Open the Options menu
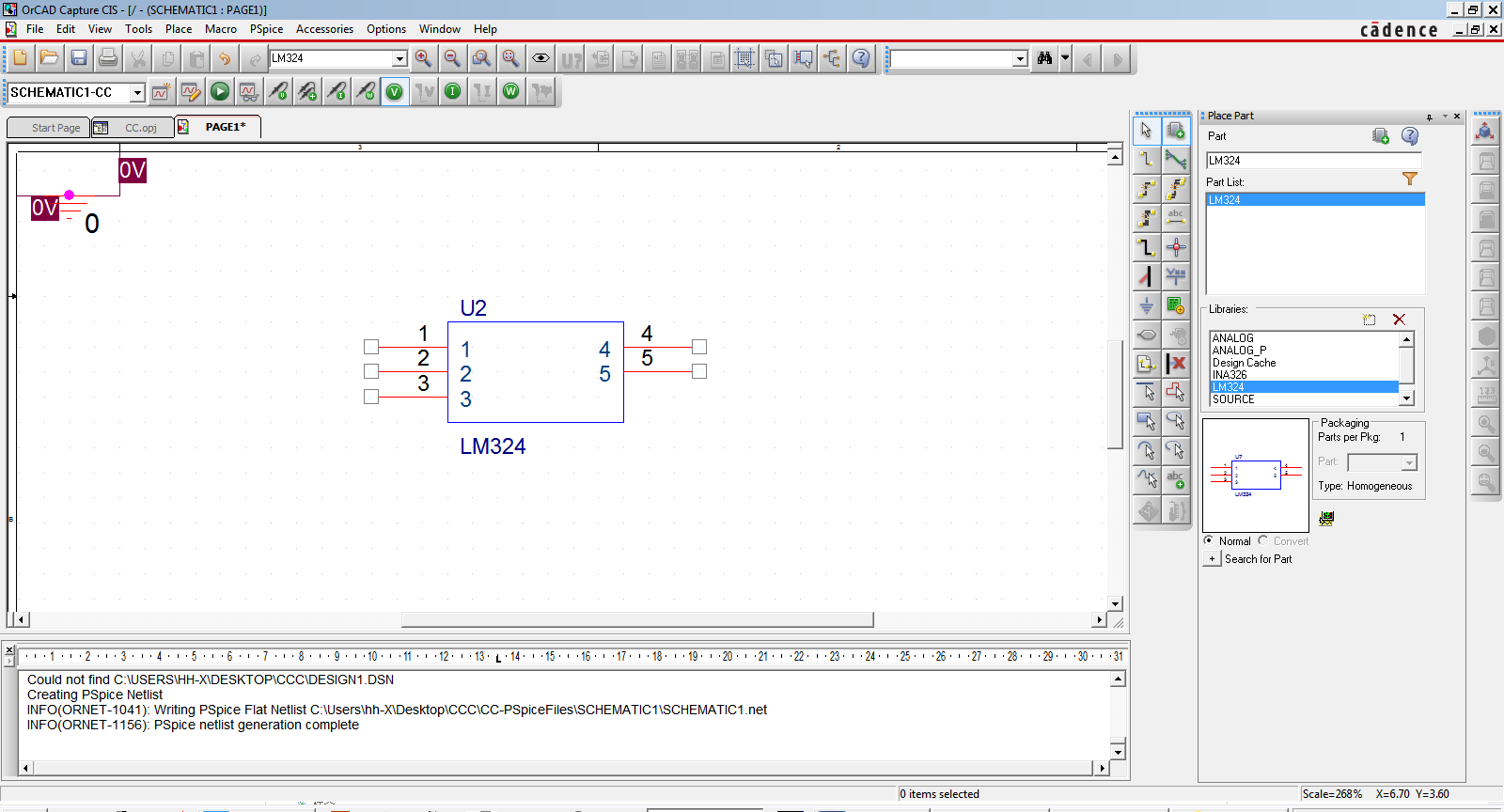This screenshot has height=812, width=1504. coord(386,29)
